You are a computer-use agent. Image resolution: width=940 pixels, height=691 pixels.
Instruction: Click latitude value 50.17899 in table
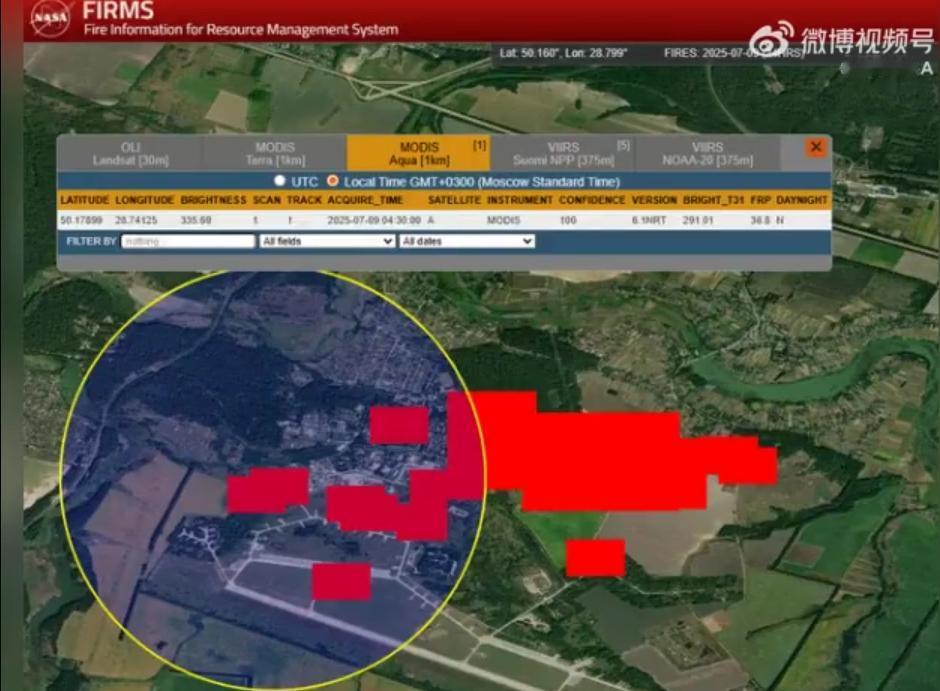[82, 221]
